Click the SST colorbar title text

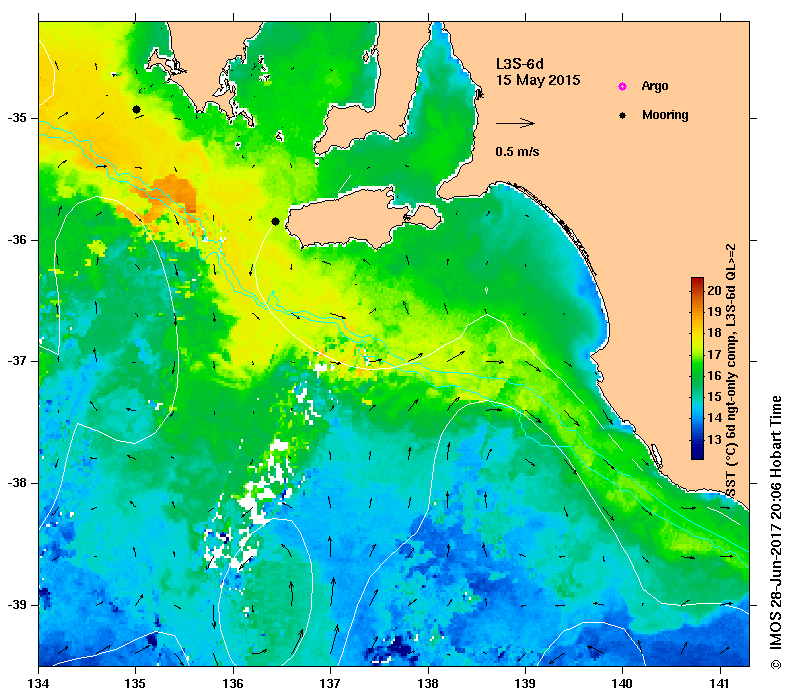(731, 371)
